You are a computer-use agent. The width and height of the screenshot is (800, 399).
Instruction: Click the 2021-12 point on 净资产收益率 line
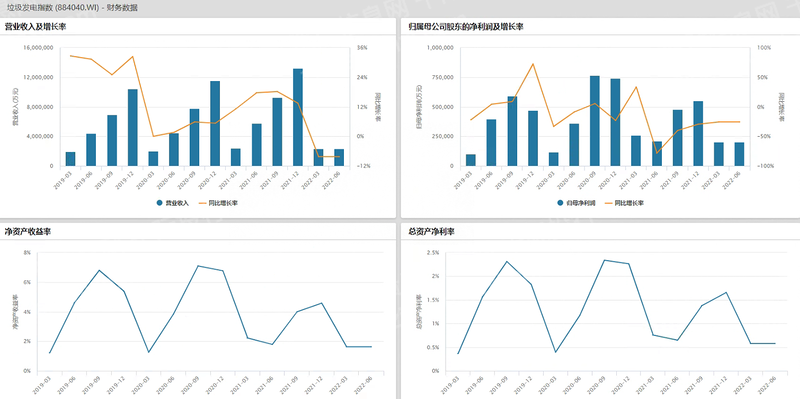pyautogui.click(x=322, y=303)
